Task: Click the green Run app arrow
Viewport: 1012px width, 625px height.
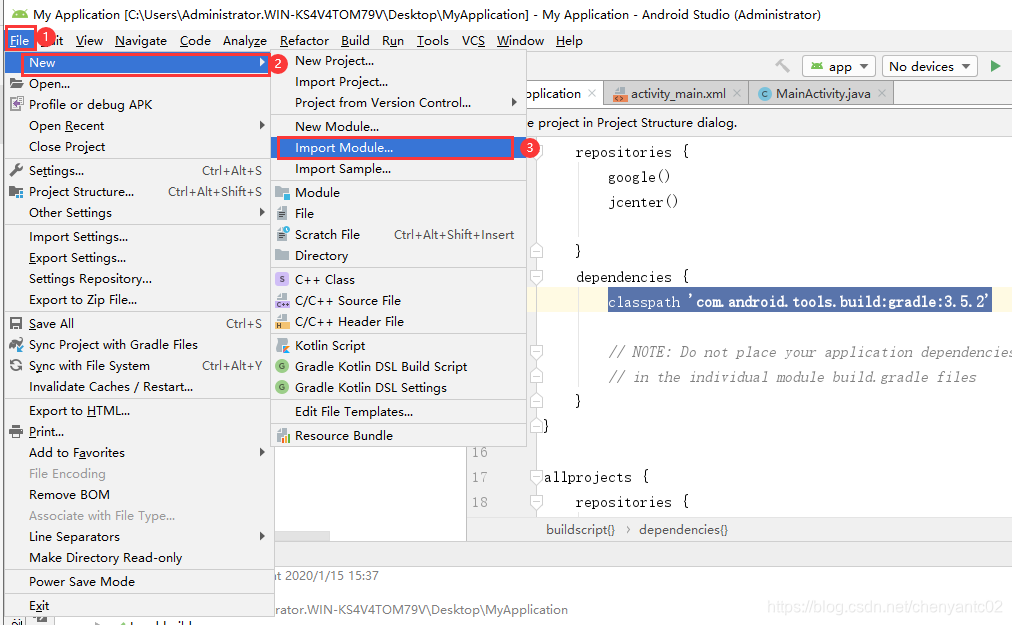Action: tap(995, 66)
